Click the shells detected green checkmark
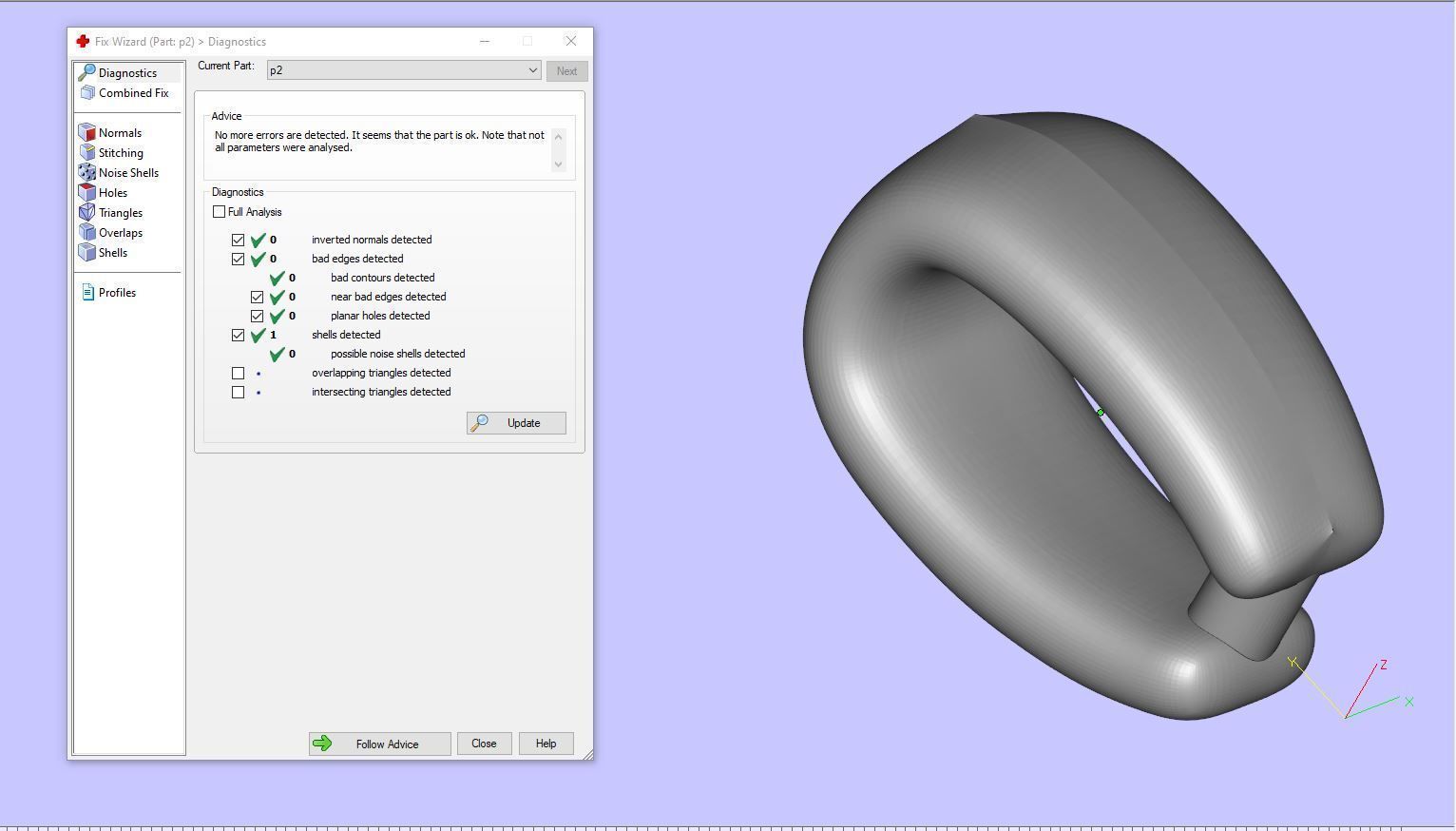 click(258, 335)
